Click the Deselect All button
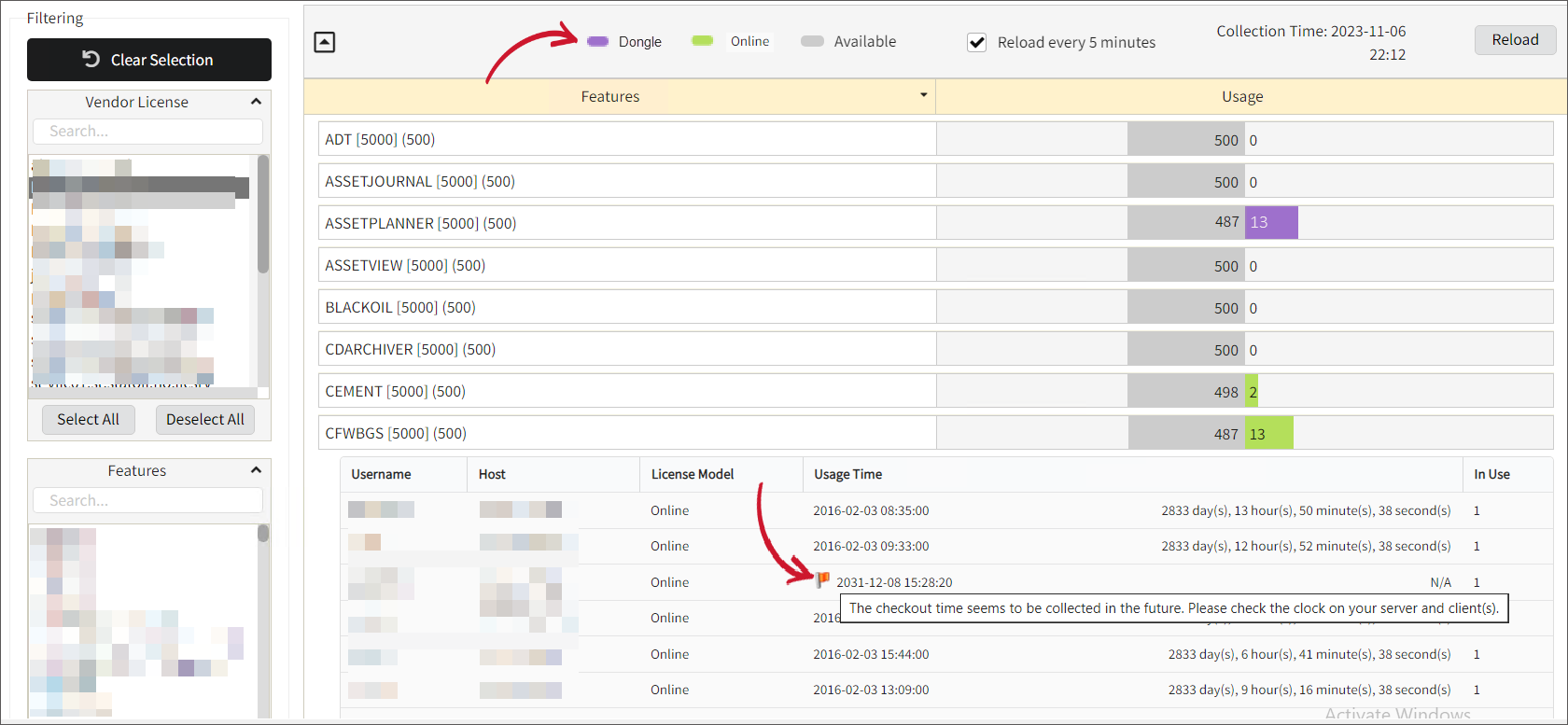The image size is (1568, 725). 204,419
